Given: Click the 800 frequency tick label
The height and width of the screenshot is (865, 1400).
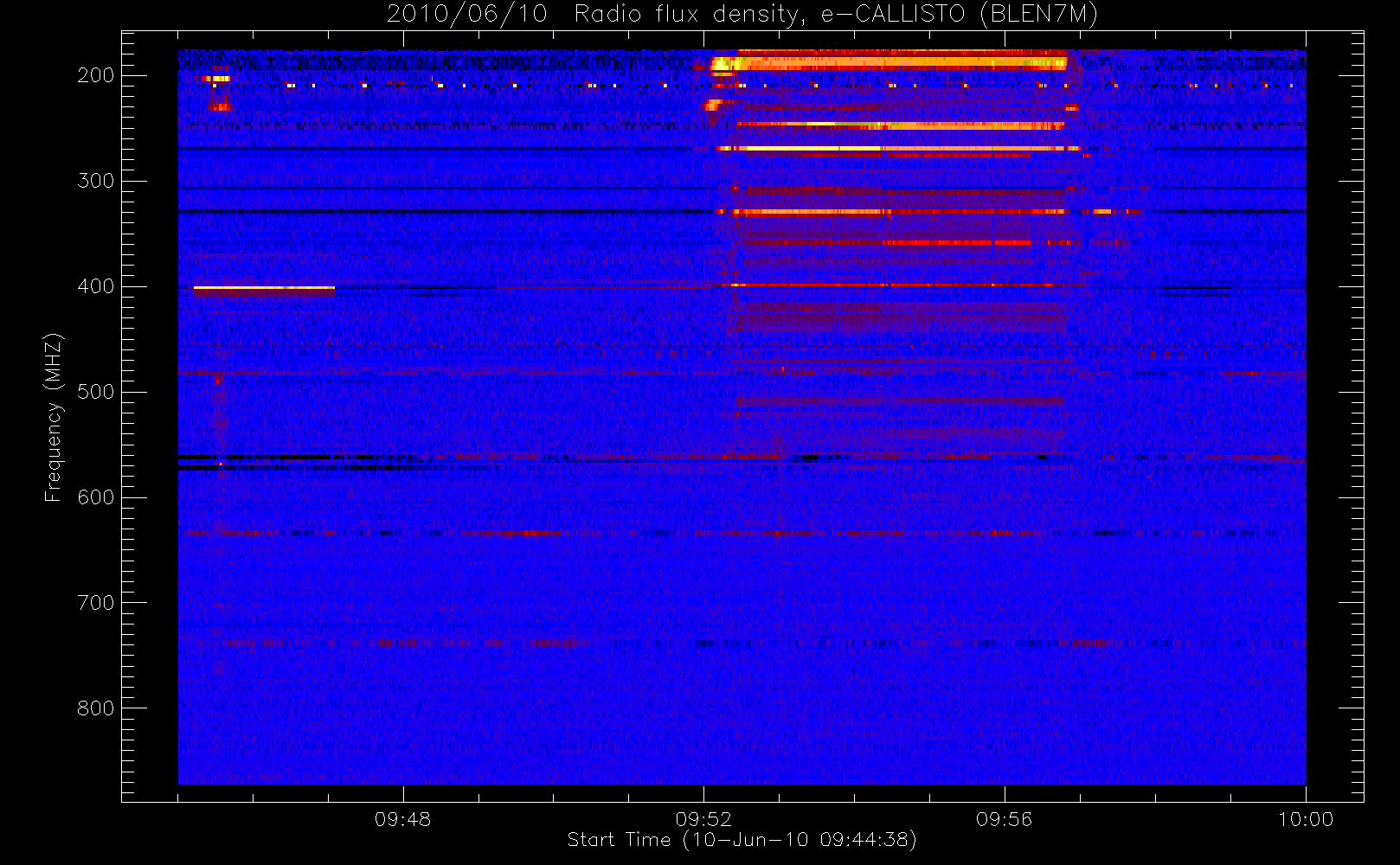Looking at the screenshot, I should pyautogui.click(x=95, y=708).
